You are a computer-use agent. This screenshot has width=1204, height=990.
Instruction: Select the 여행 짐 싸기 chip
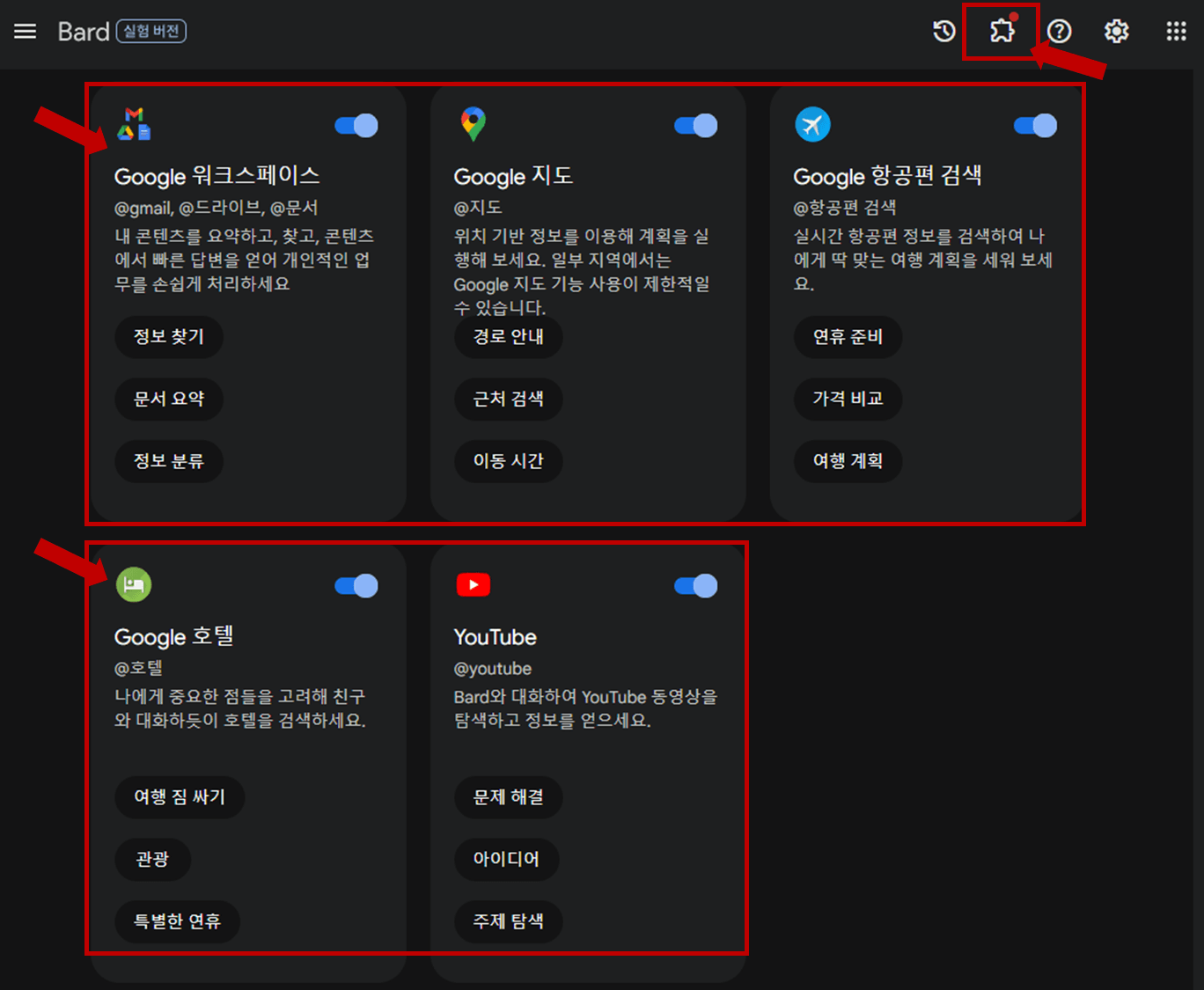pyautogui.click(x=180, y=797)
